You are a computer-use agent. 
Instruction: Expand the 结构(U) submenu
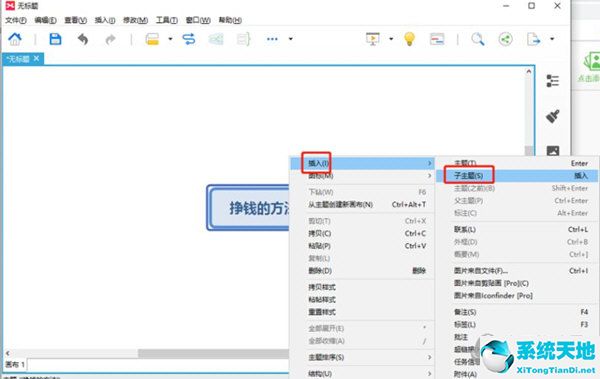coord(362,373)
